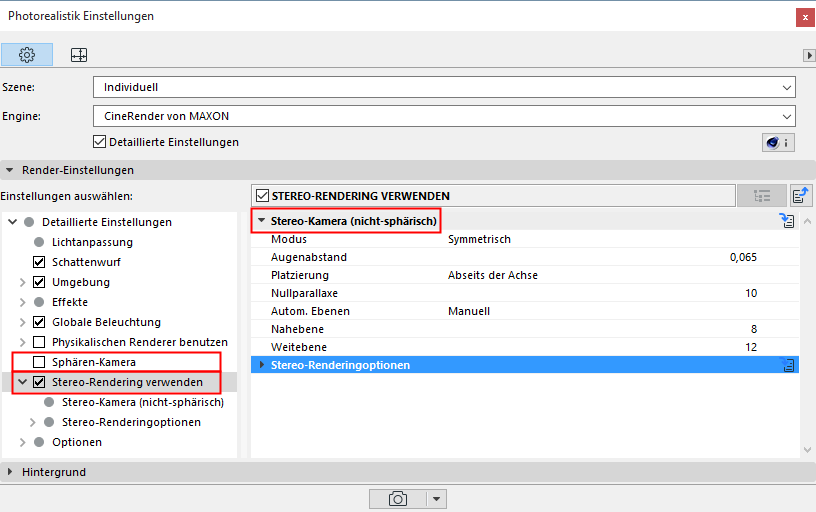This screenshot has height=512, width=816.
Task: Click the Weitebene value 12
Action: pyautogui.click(x=751, y=347)
